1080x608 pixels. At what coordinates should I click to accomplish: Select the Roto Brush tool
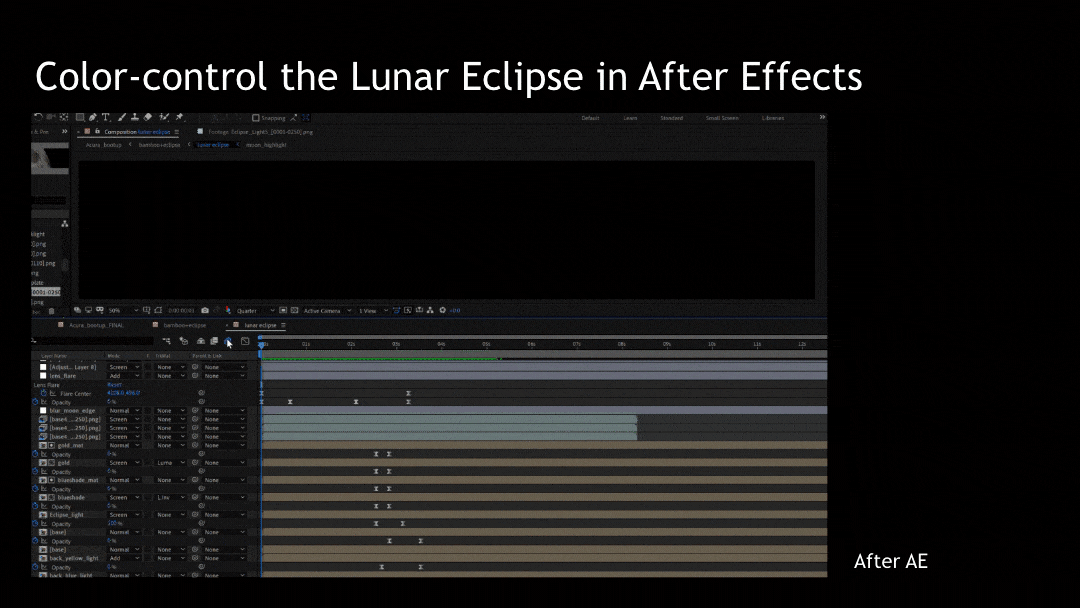click(x=164, y=118)
